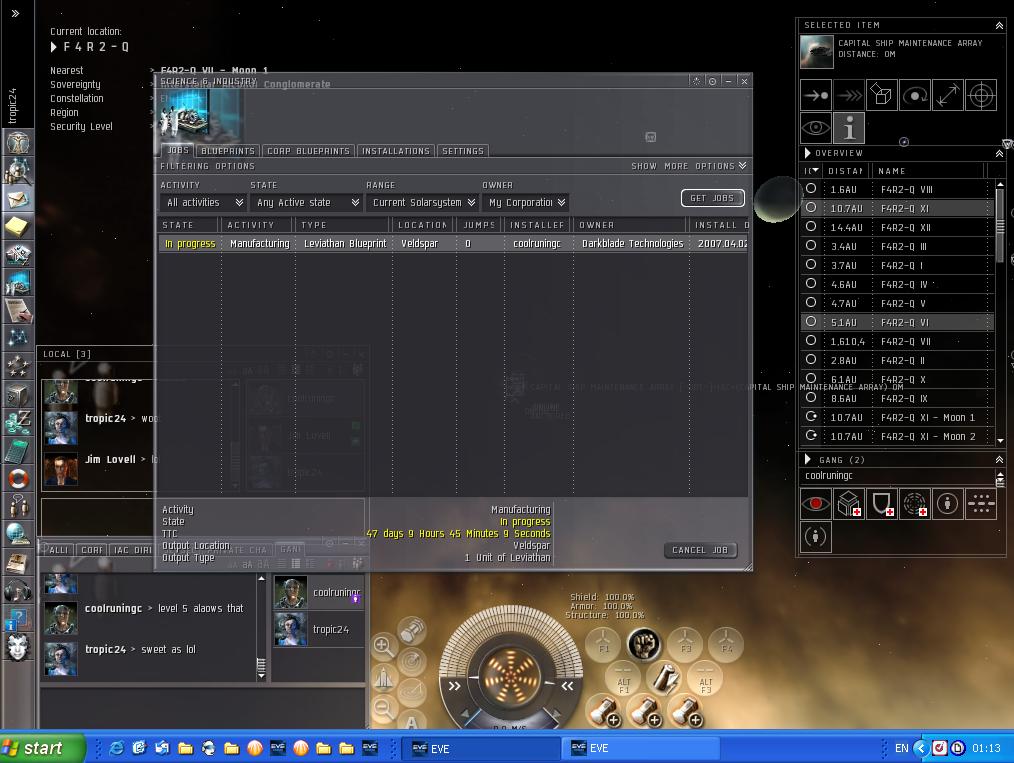This screenshot has height=763, width=1014.
Task: Collapse the Gang panel triangle
Action: coord(808,460)
